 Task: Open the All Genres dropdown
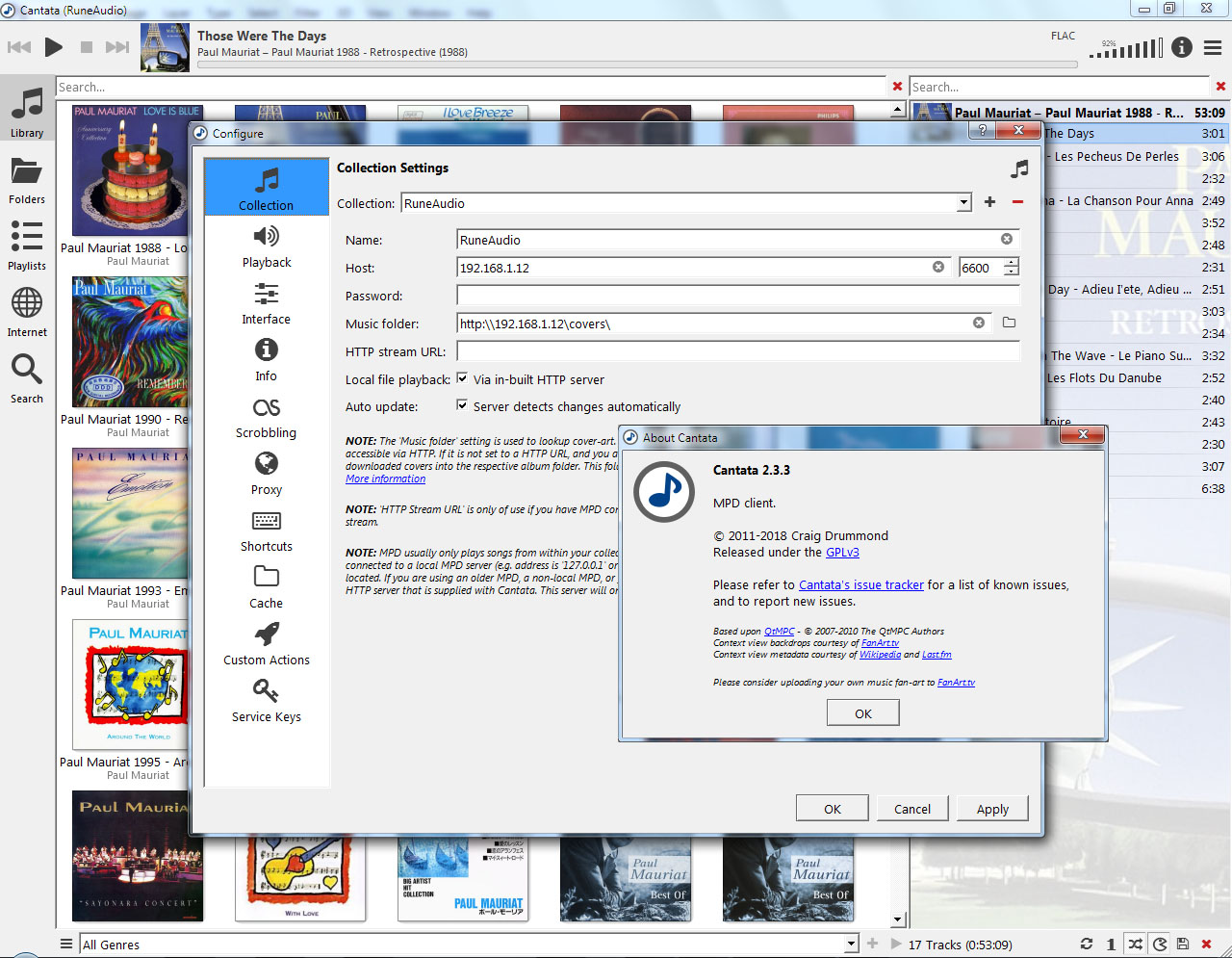[469, 945]
